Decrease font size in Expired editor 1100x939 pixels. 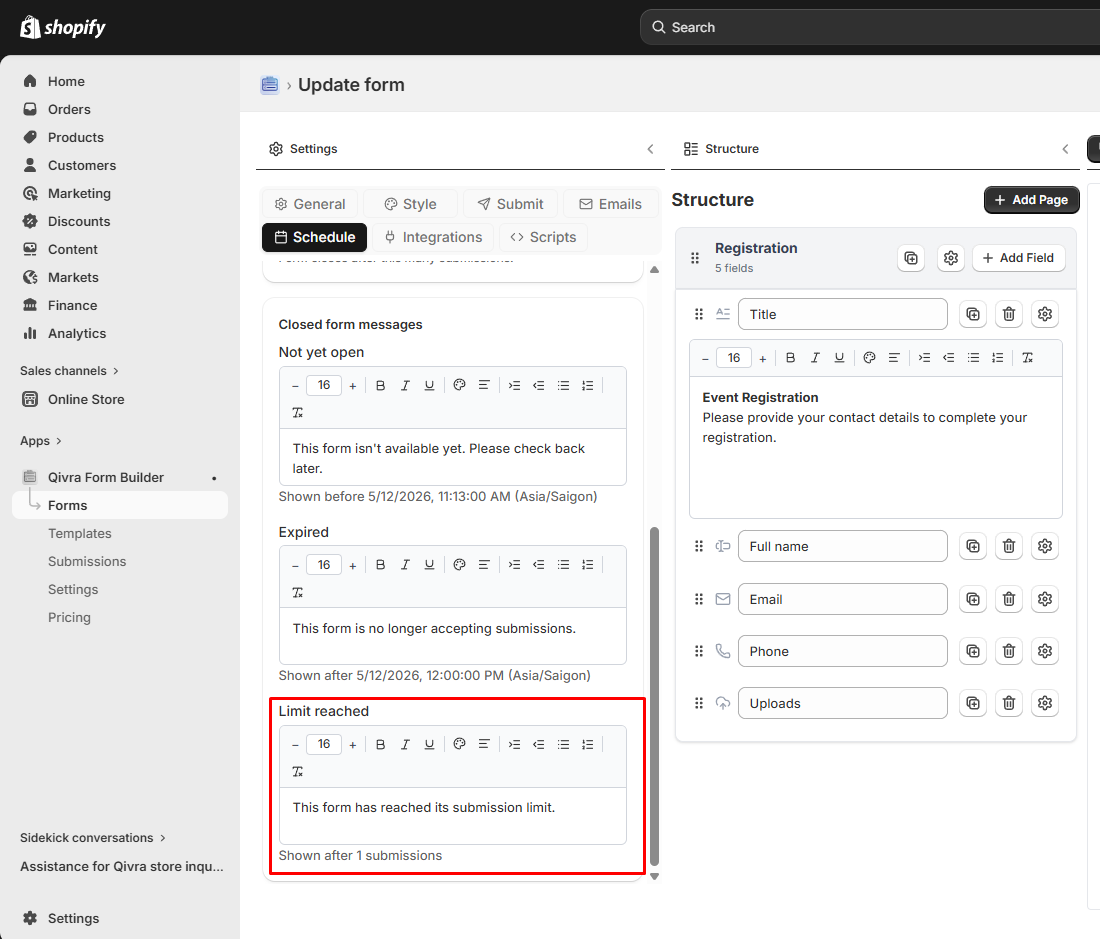(x=295, y=565)
